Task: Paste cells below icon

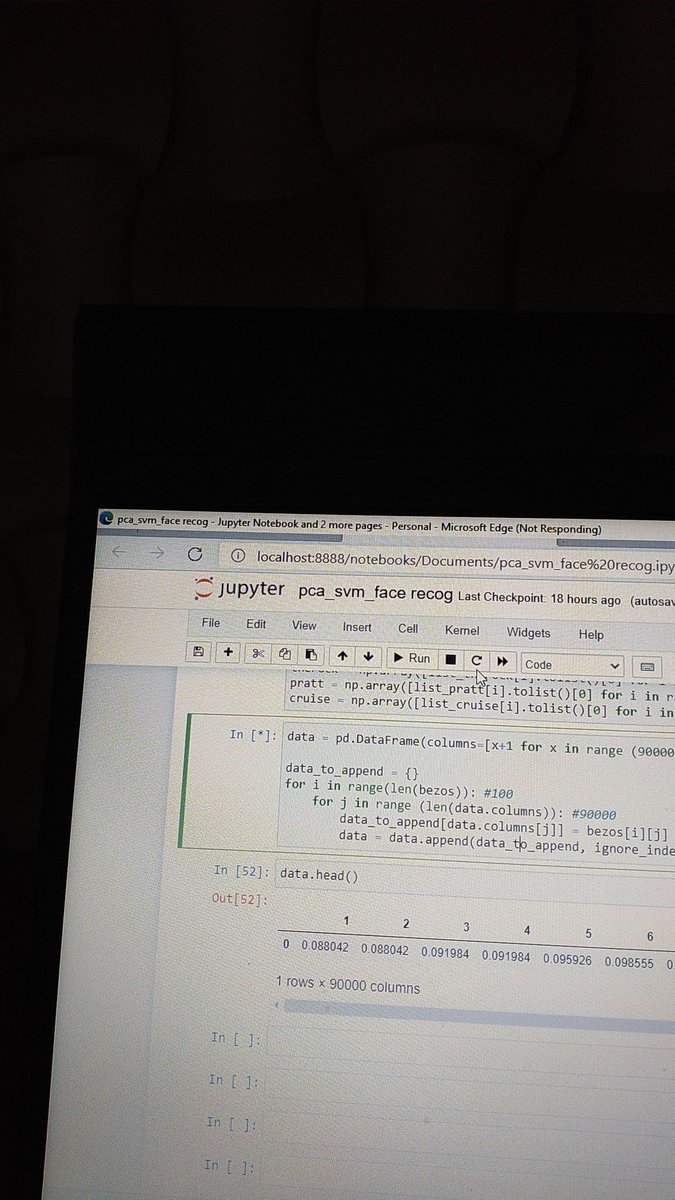Action: 310,655
